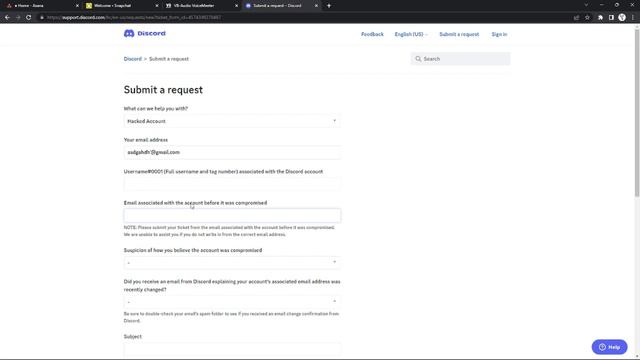Viewport: 640px width, 360px height.
Task: Expand the suspicion of compromise dropdown
Action: pyautogui.click(x=232, y=262)
